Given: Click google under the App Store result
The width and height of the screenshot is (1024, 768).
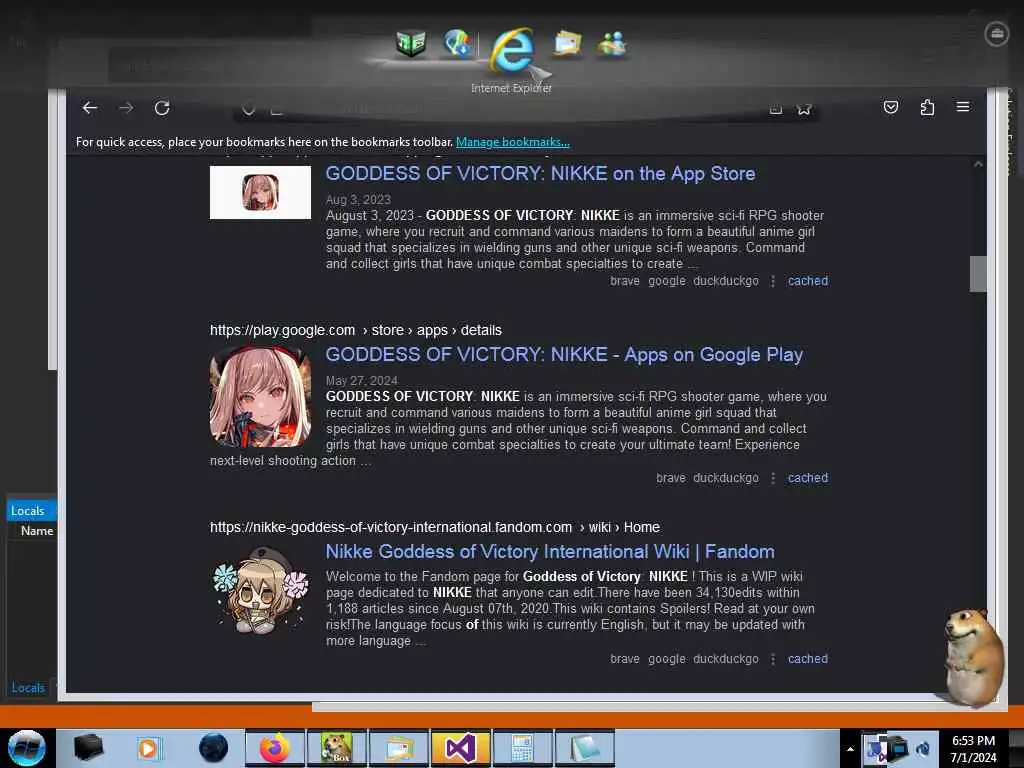Looking at the screenshot, I should click(667, 281).
